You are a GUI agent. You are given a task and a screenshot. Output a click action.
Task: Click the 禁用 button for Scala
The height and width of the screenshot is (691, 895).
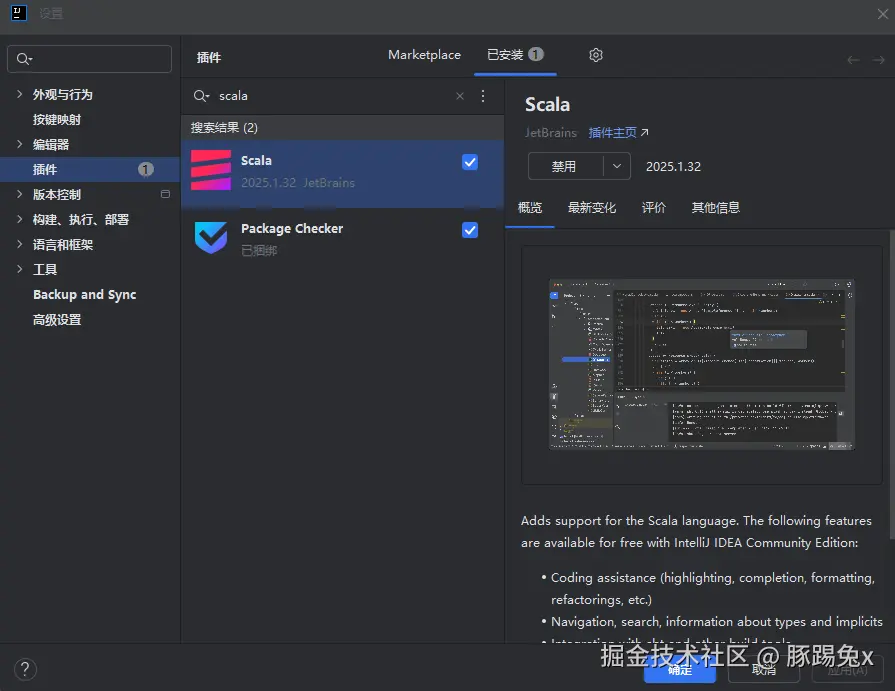565,166
